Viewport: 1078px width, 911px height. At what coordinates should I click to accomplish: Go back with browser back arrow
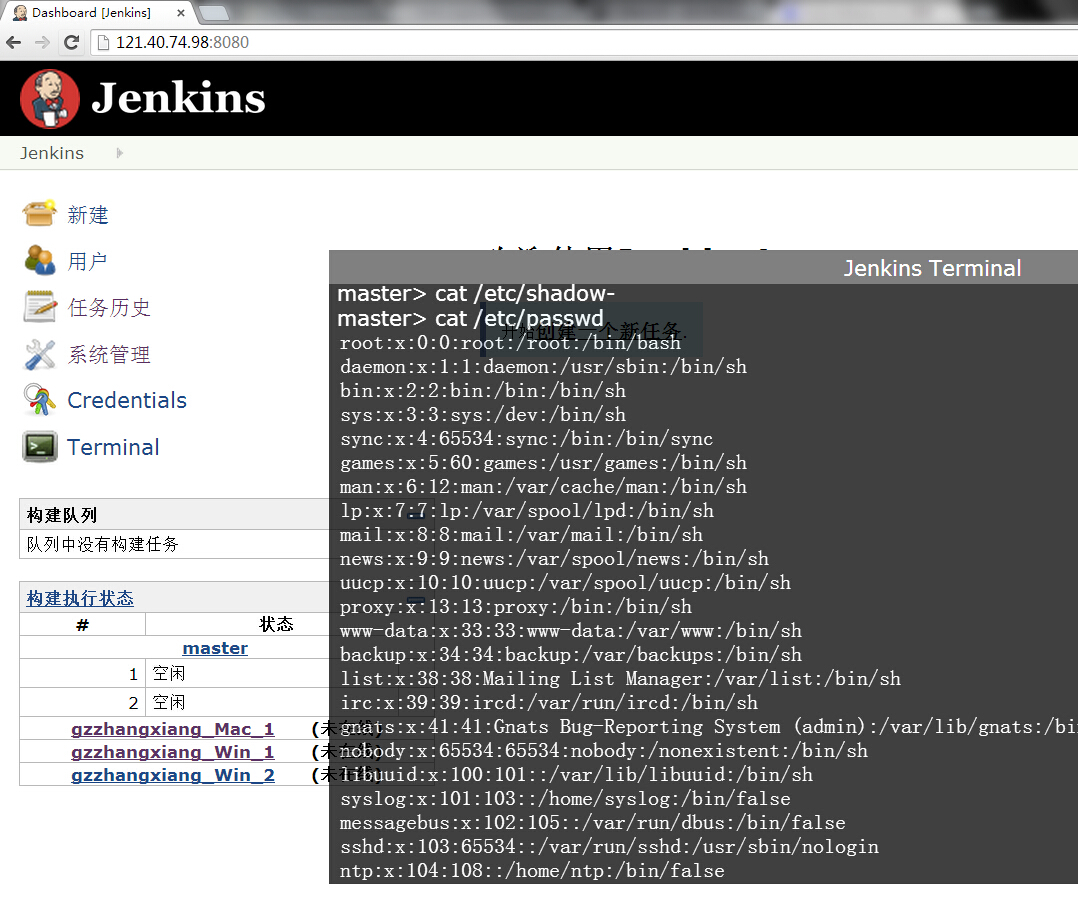tap(13, 43)
